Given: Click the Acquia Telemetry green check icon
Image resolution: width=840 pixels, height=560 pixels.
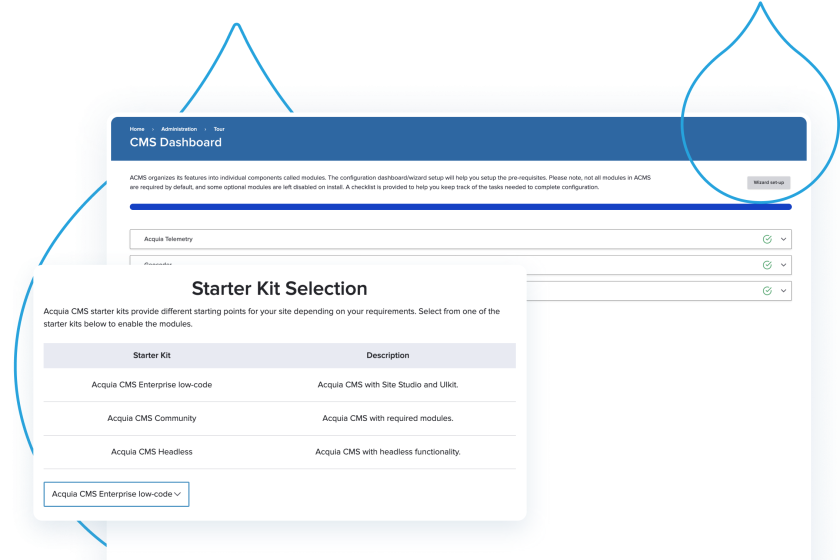Looking at the screenshot, I should [x=767, y=240].
